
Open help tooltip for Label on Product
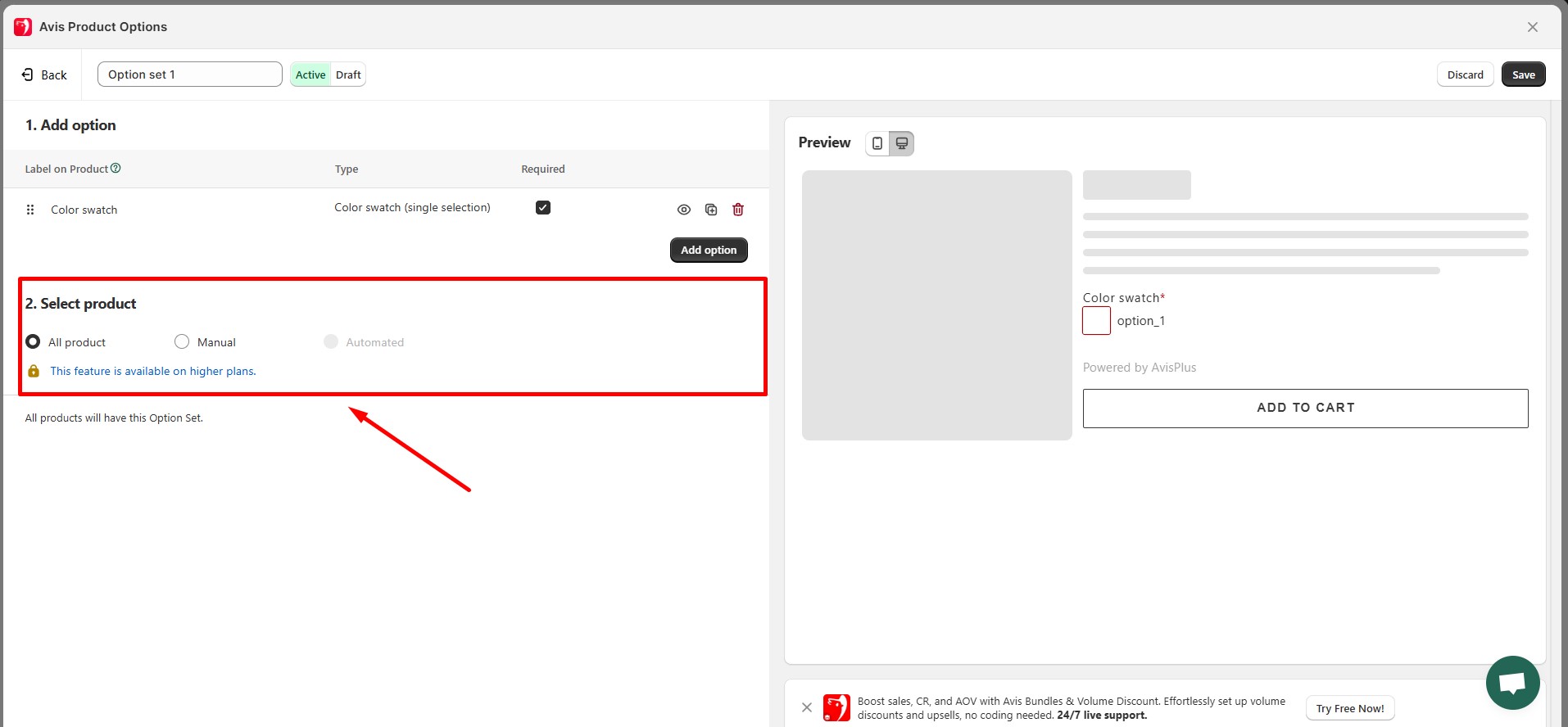click(x=116, y=168)
